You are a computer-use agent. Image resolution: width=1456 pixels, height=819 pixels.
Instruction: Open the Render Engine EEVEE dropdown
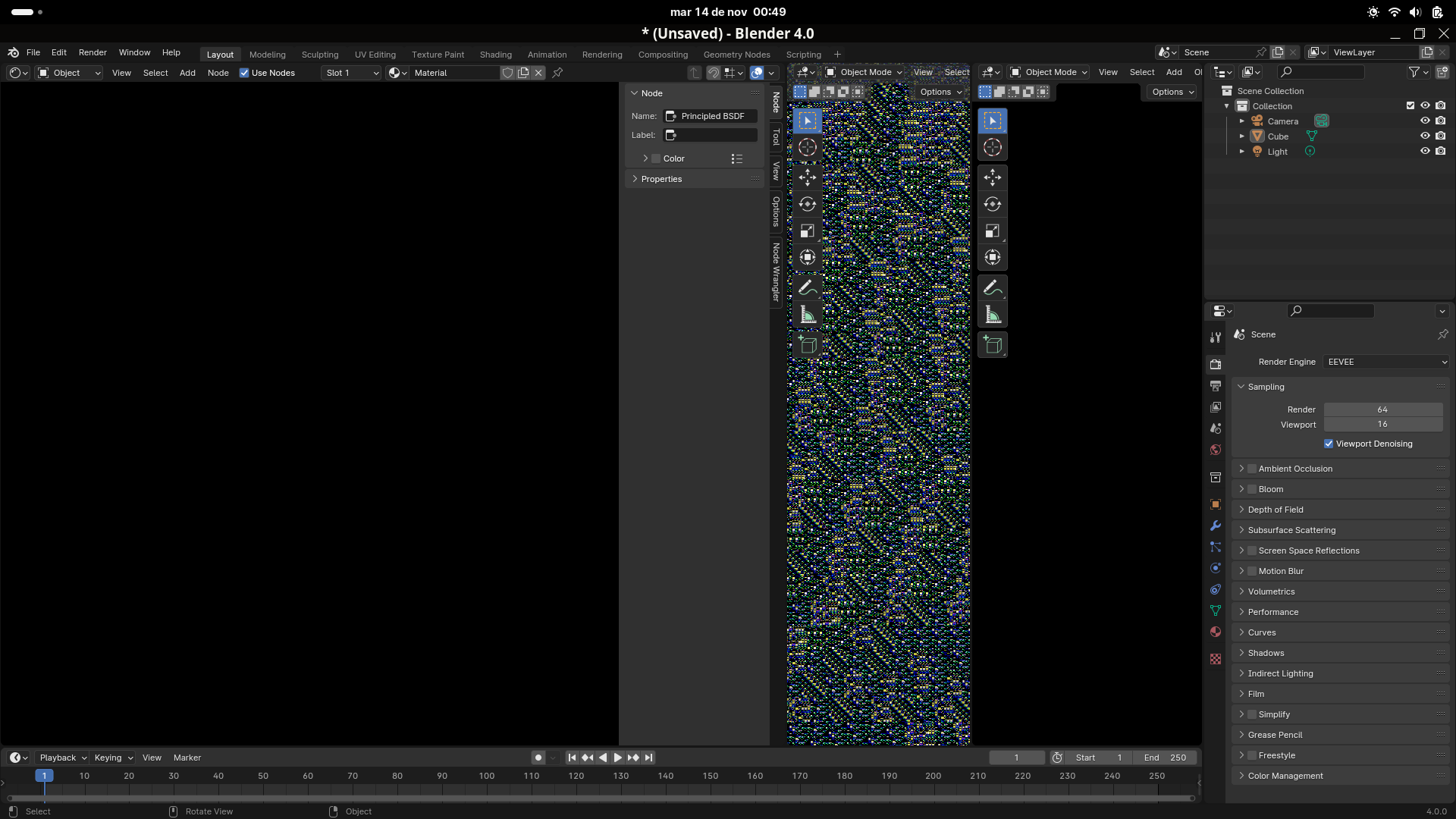point(1387,362)
